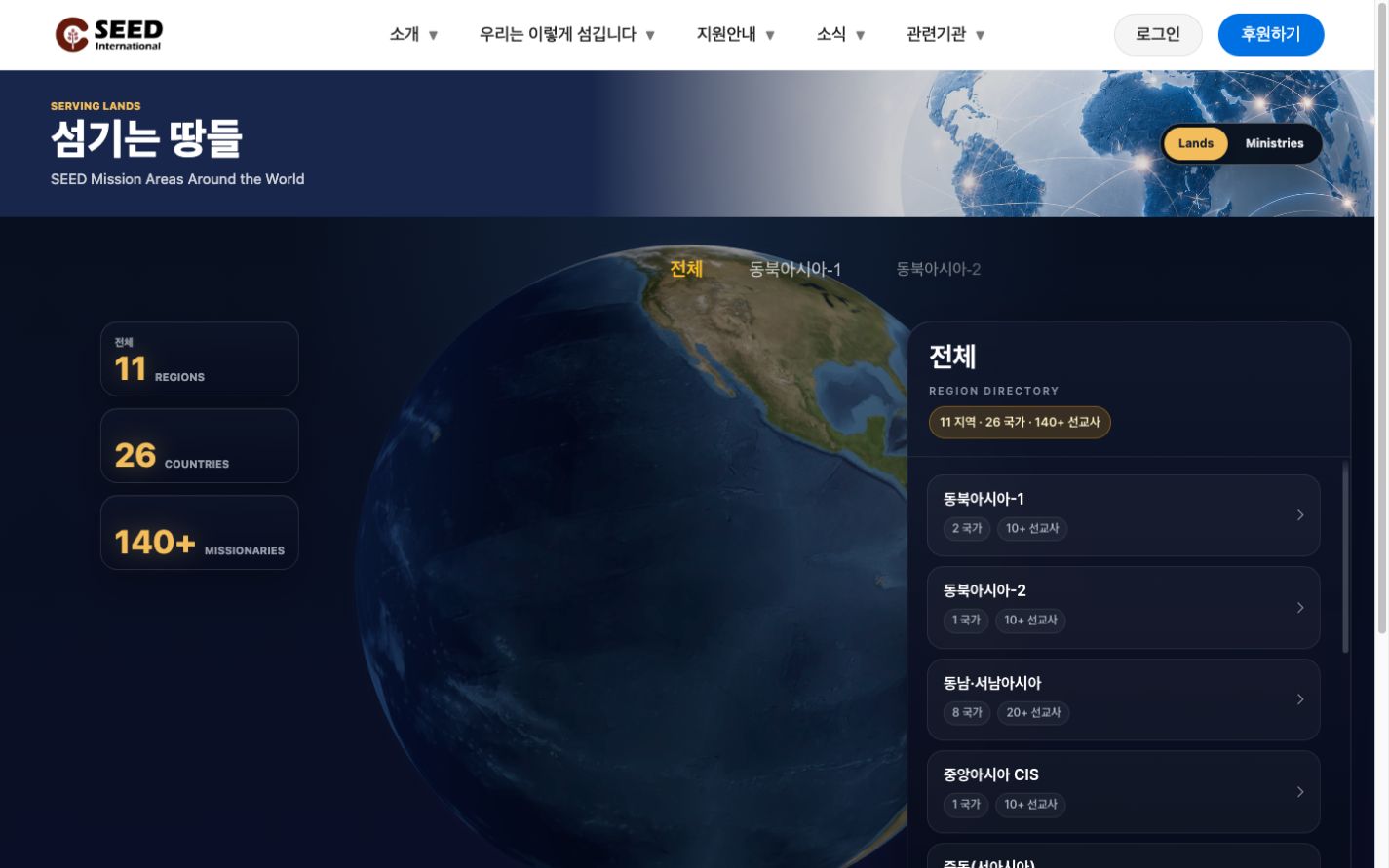Viewport: 1389px width, 868px height.
Task: Click the 8 국가 tag under 동남·서남아시아
Action: (x=967, y=713)
